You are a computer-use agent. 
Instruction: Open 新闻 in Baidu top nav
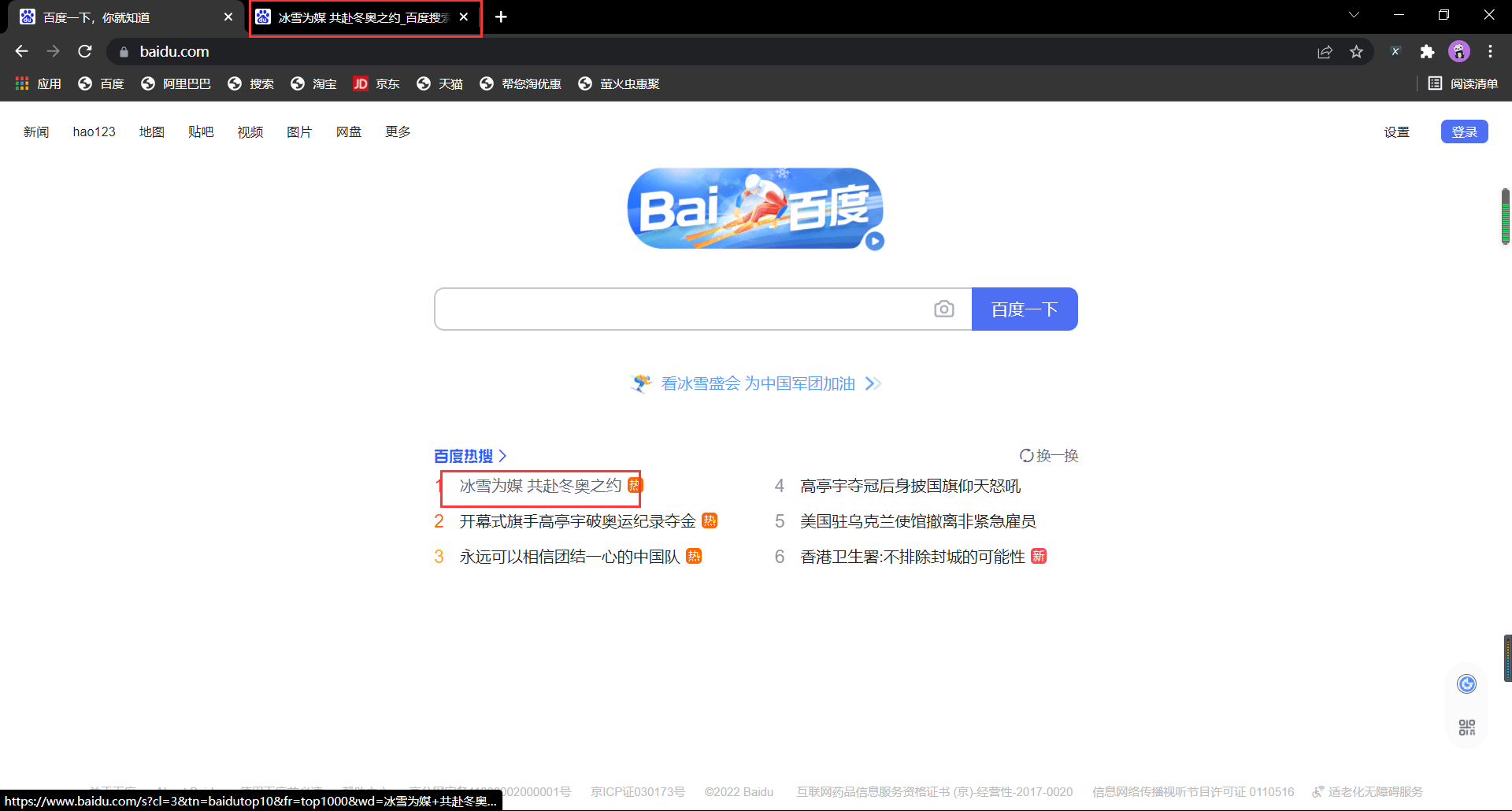click(36, 131)
